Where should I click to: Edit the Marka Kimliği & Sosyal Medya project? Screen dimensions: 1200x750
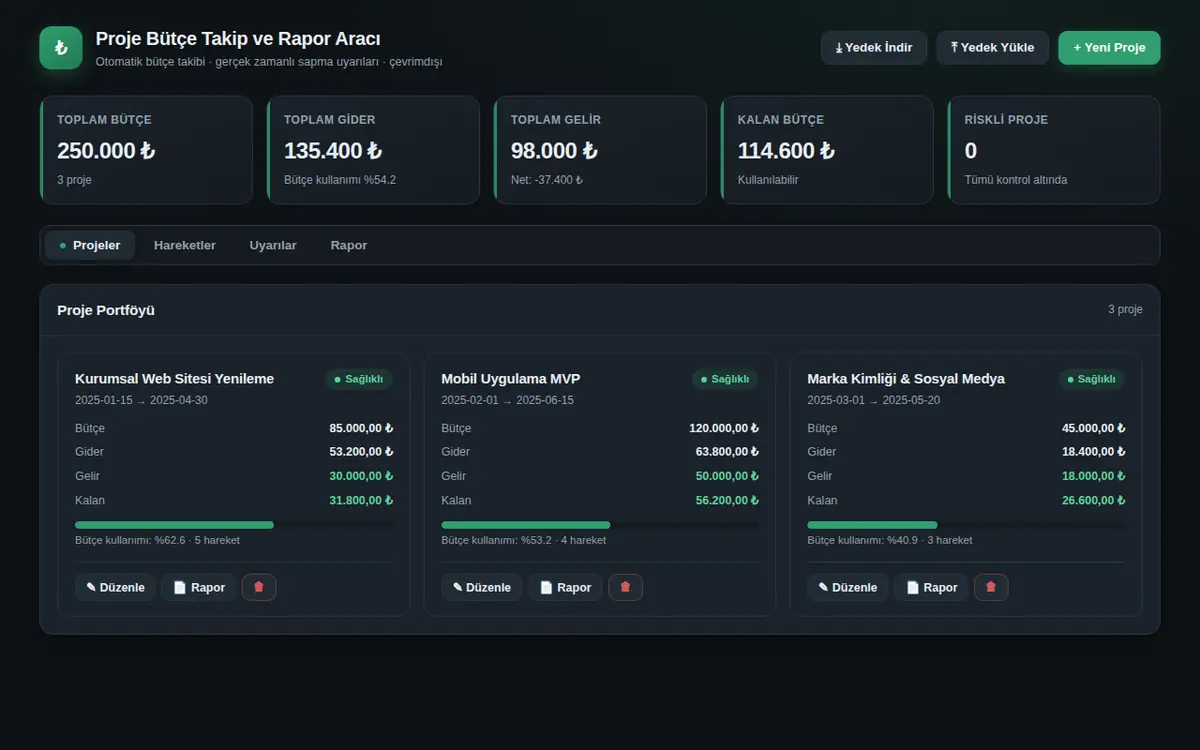click(x=847, y=587)
